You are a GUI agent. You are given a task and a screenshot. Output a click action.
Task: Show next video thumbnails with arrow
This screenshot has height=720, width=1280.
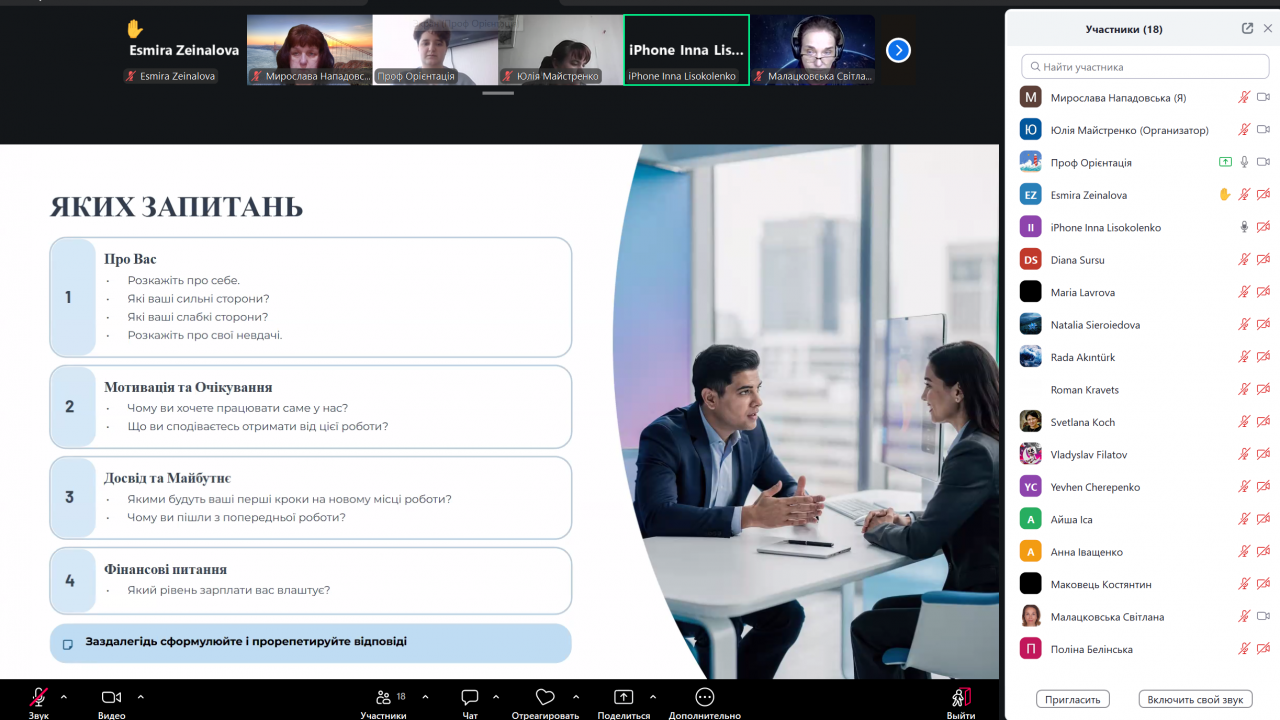click(898, 49)
